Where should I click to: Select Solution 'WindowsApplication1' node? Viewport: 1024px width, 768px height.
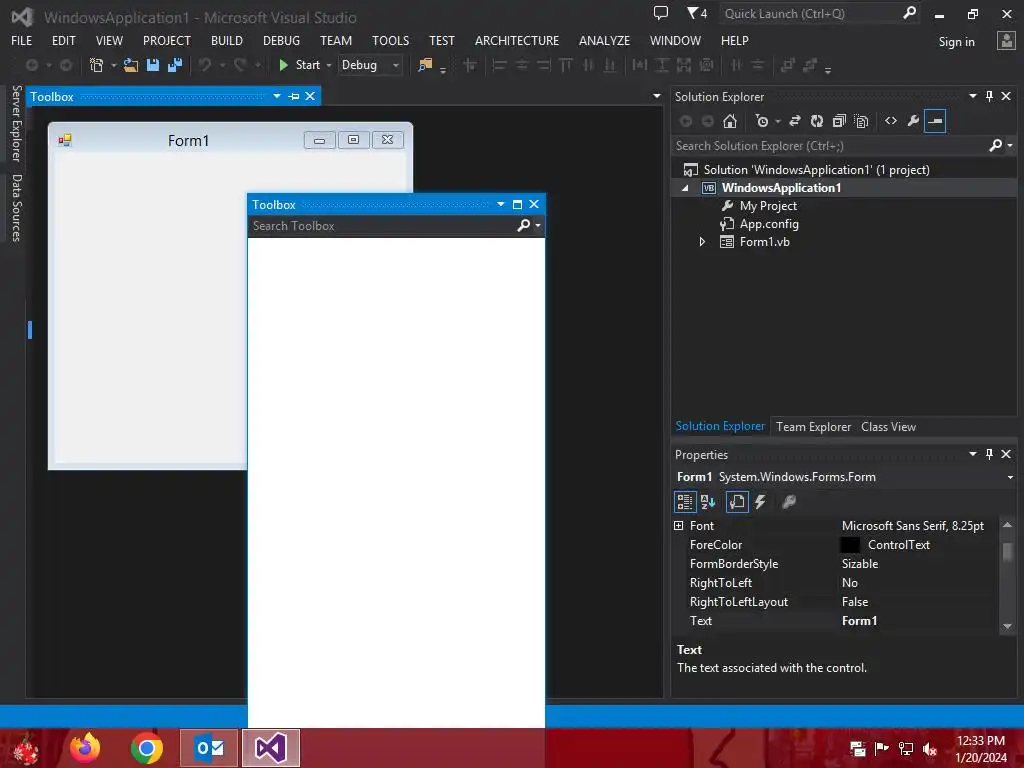click(x=816, y=170)
